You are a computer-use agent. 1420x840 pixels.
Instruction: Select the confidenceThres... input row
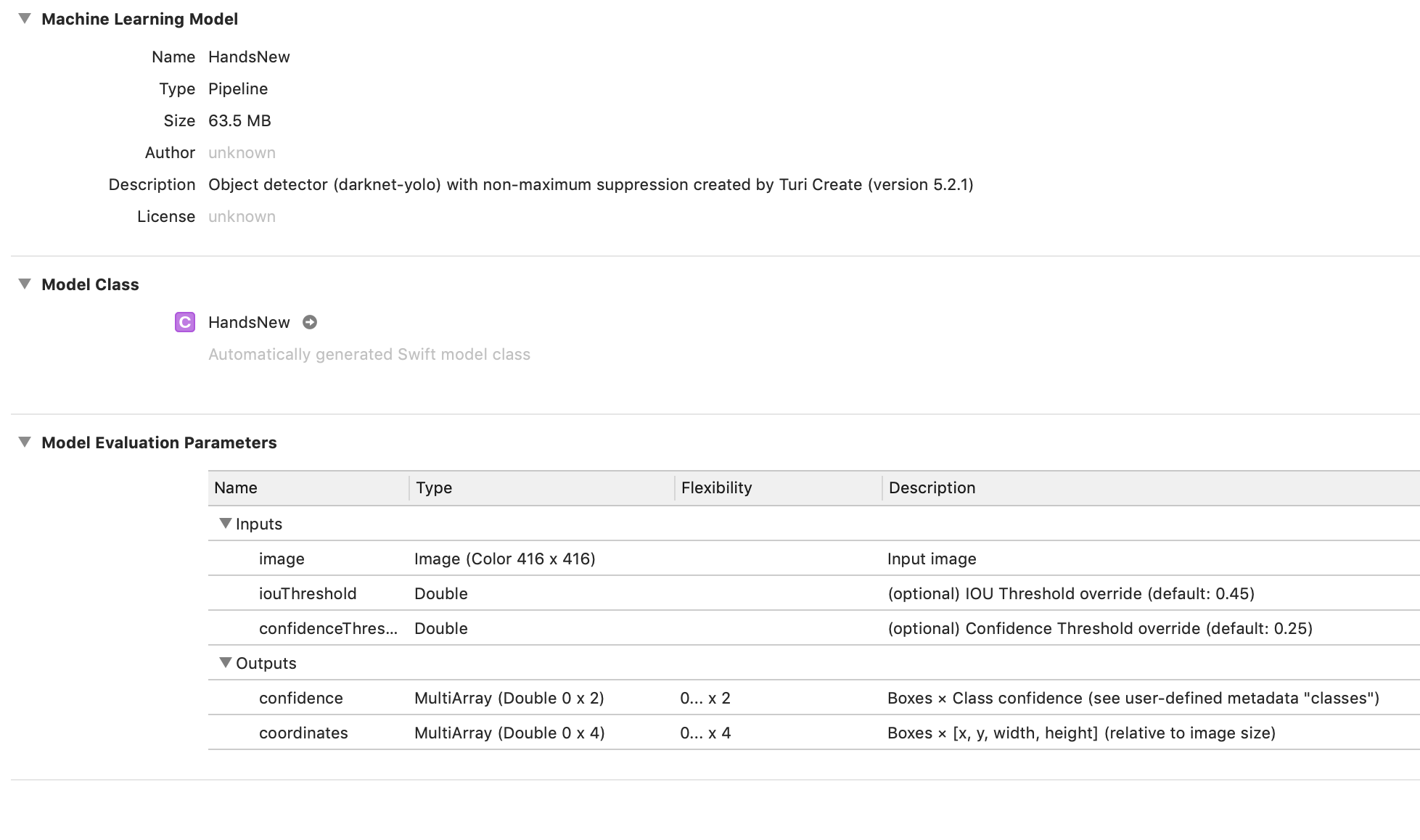pyautogui.click(x=329, y=628)
